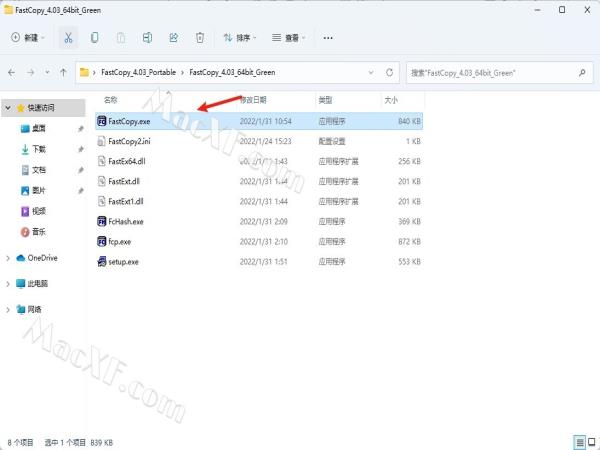Screen dimensions: 600x450
Task: Open the 查看 (View) dropdown menu
Action: point(289,38)
